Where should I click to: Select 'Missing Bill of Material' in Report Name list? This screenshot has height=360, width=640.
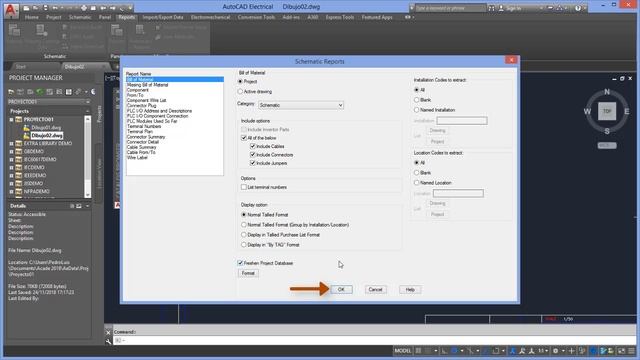147,85
